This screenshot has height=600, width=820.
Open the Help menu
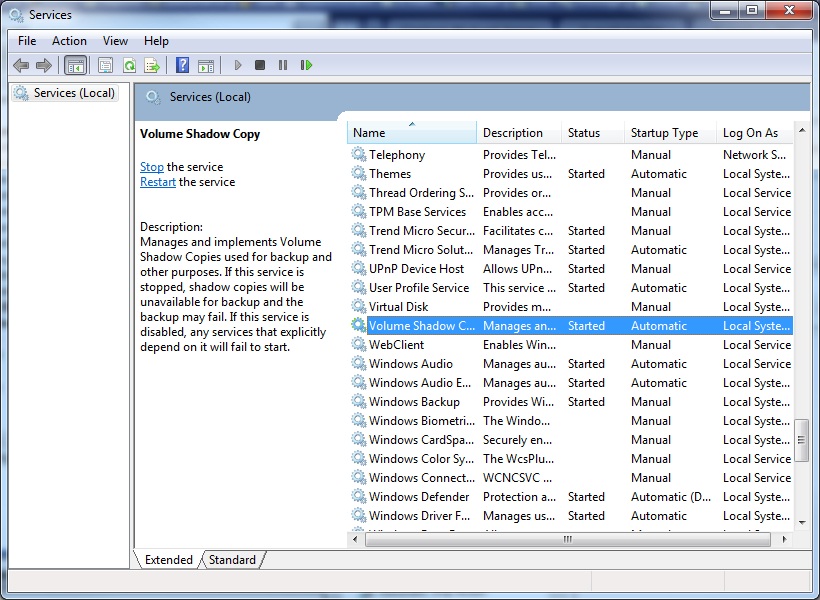[156, 41]
